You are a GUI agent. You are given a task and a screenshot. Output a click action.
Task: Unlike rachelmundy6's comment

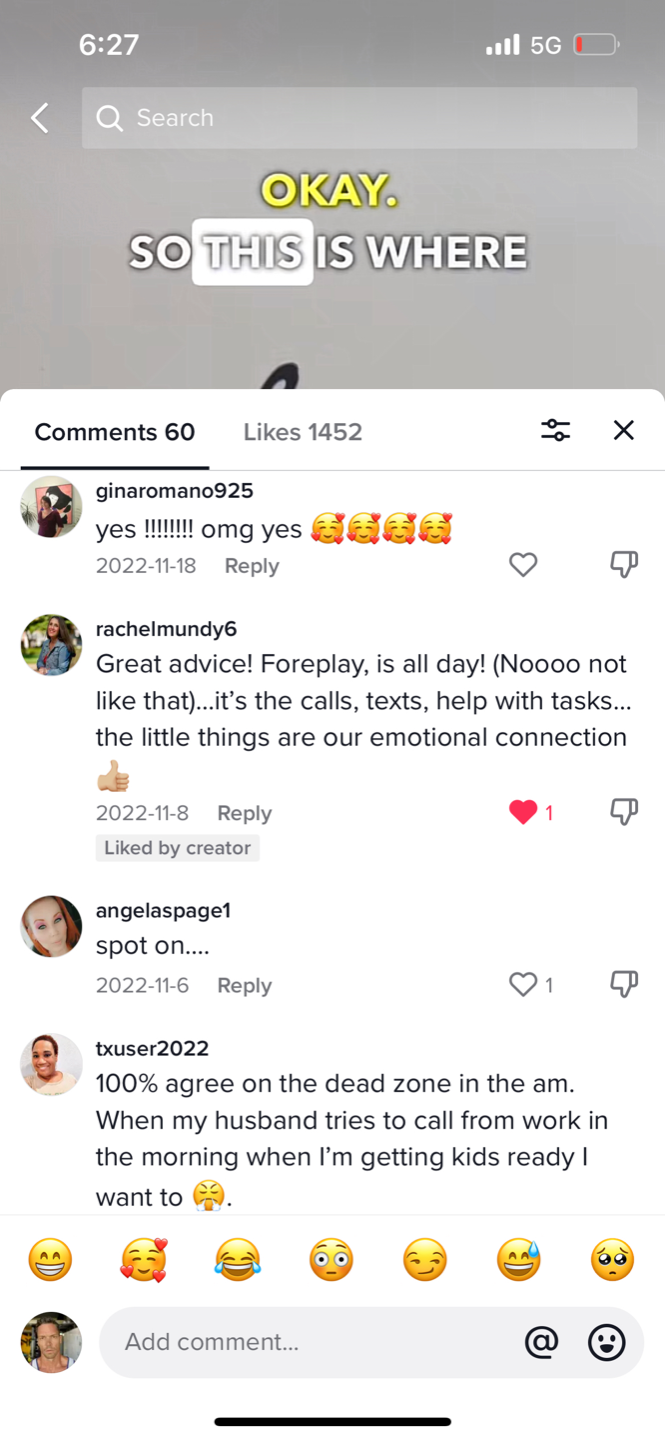[x=523, y=812]
